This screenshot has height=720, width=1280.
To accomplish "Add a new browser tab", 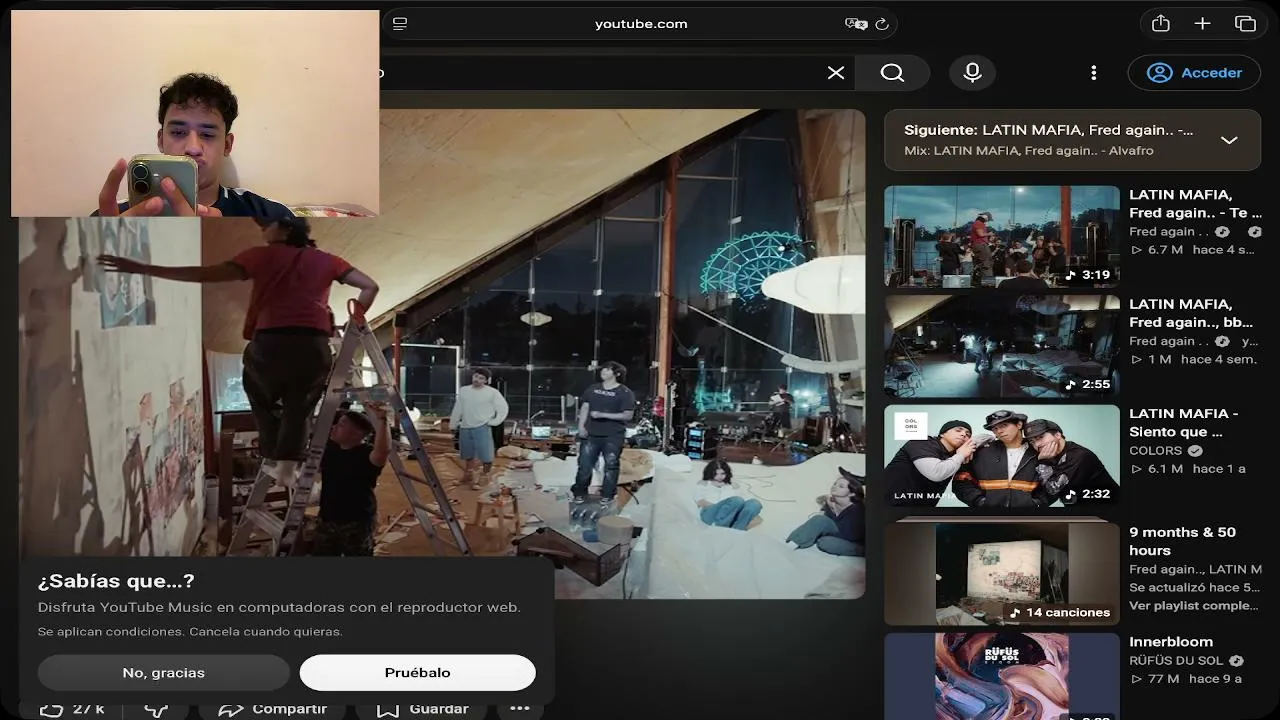I will (x=1202, y=23).
